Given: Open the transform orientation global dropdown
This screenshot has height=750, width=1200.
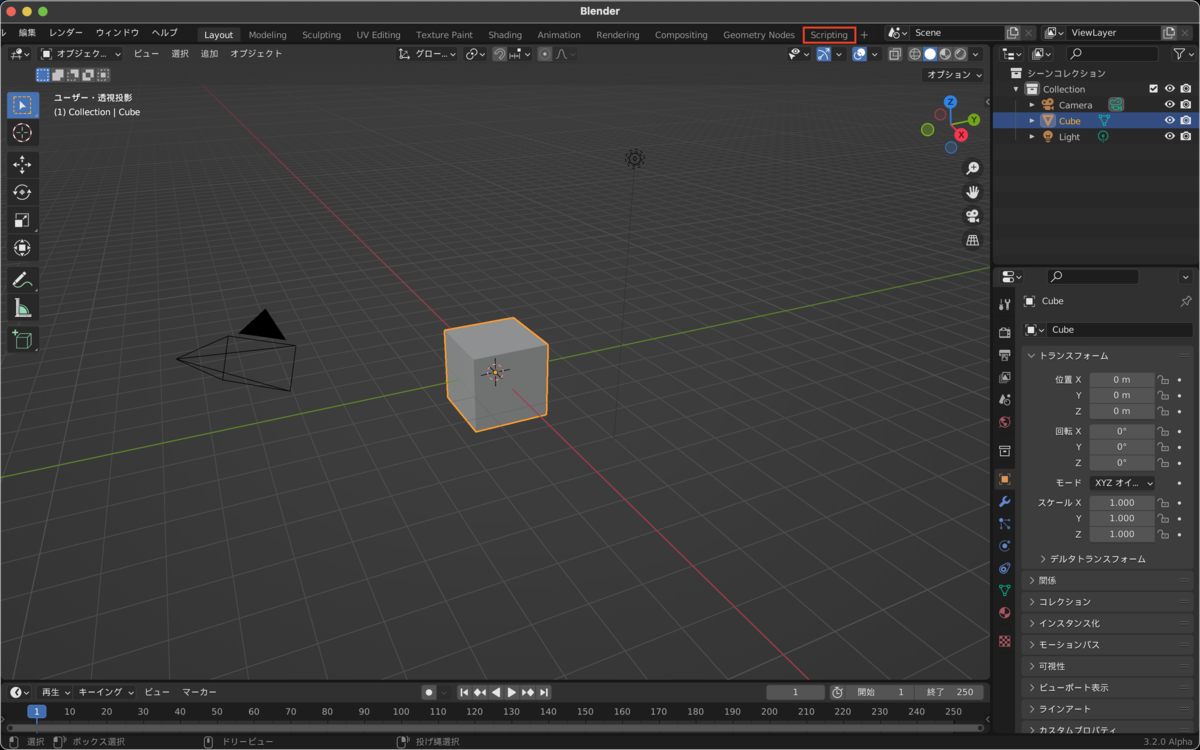Looking at the screenshot, I should pos(427,54).
